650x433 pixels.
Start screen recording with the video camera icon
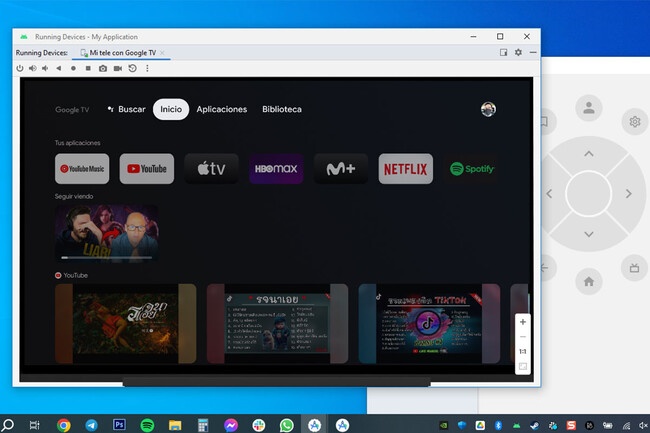pyautogui.click(x=118, y=68)
